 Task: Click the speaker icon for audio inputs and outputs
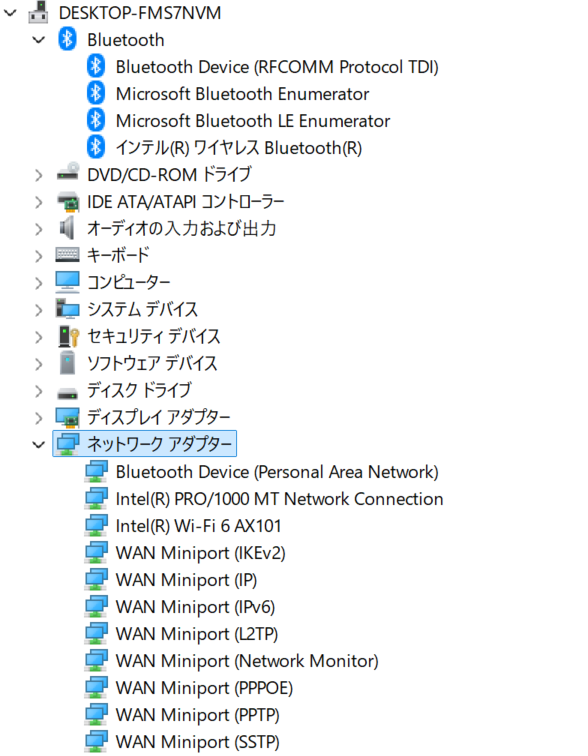pos(67,228)
